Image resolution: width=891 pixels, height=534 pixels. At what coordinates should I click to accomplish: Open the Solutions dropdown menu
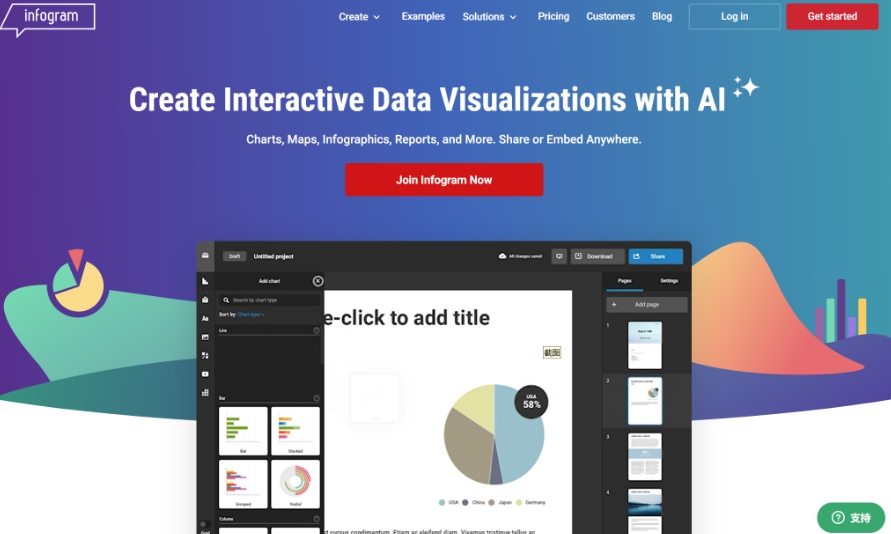coord(489,16)
